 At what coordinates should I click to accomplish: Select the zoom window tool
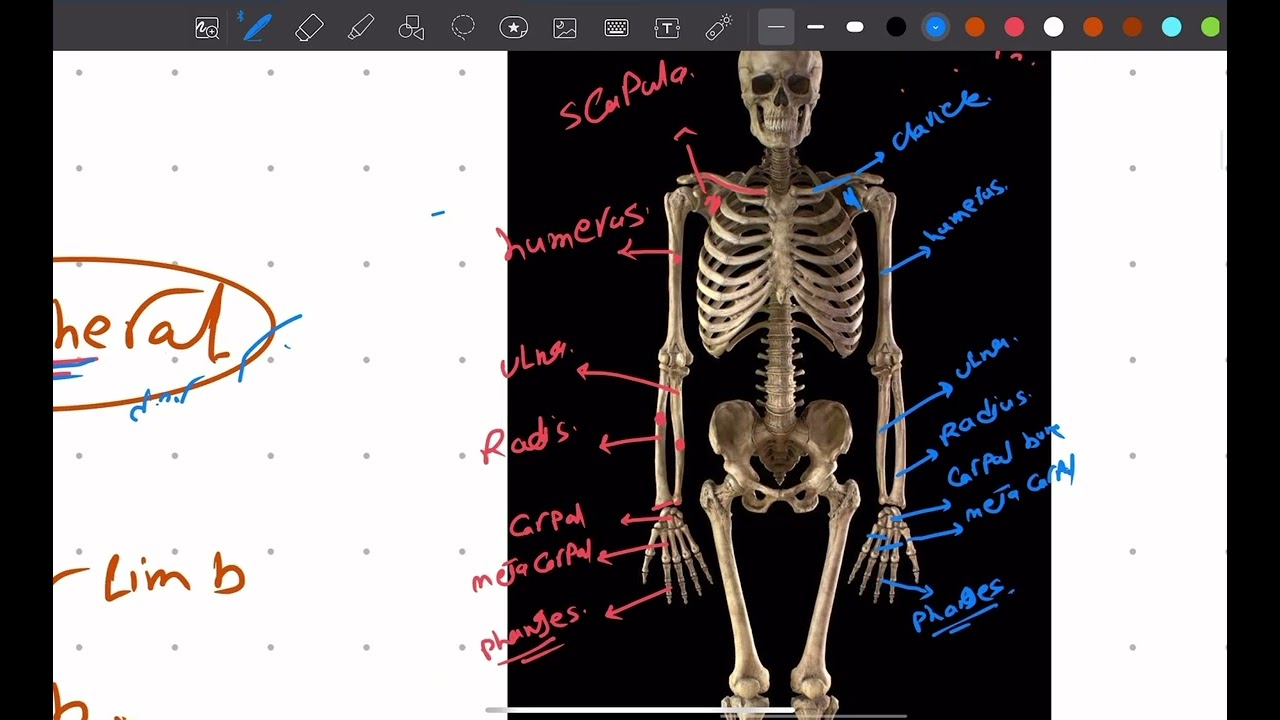coord(207,28)
